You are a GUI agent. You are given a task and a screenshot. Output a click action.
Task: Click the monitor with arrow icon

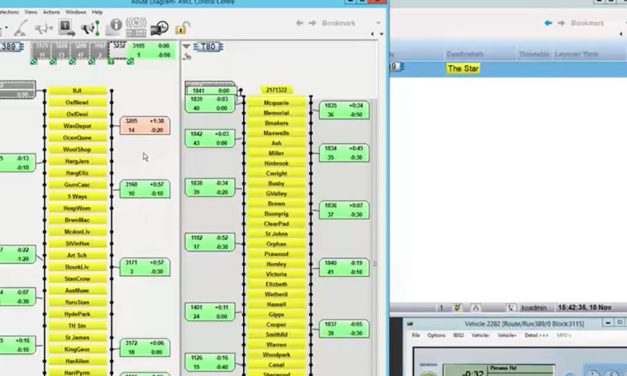click(x=67, y=28)
